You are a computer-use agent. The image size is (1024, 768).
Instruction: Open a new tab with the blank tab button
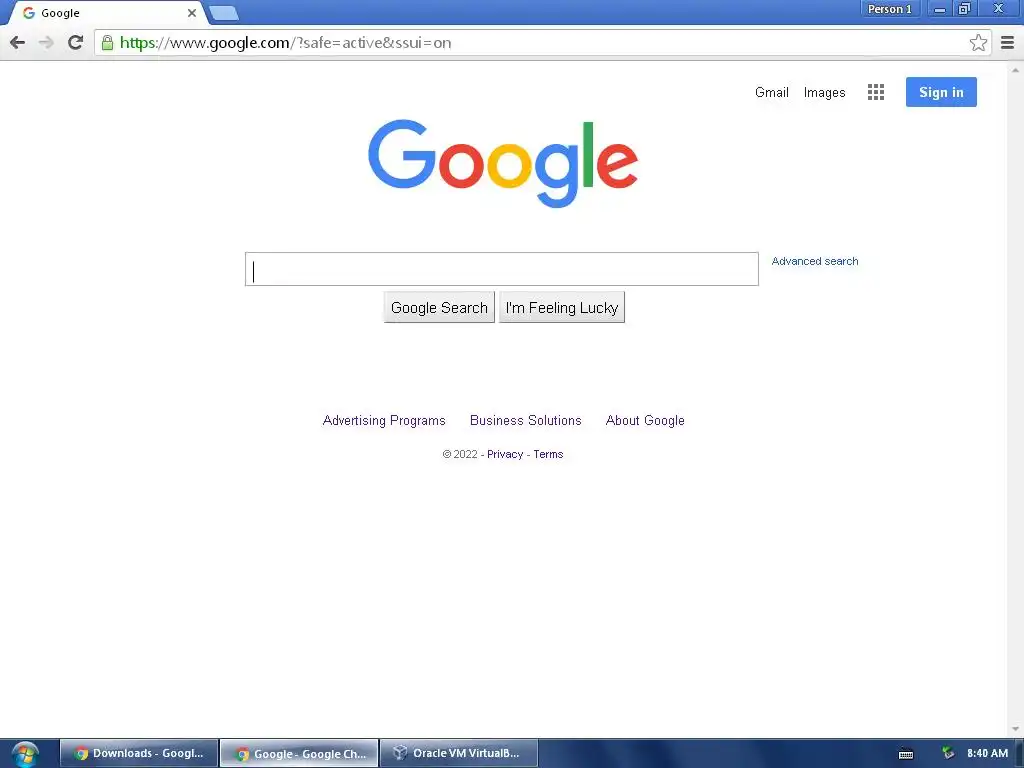click(x=224, y=13)
